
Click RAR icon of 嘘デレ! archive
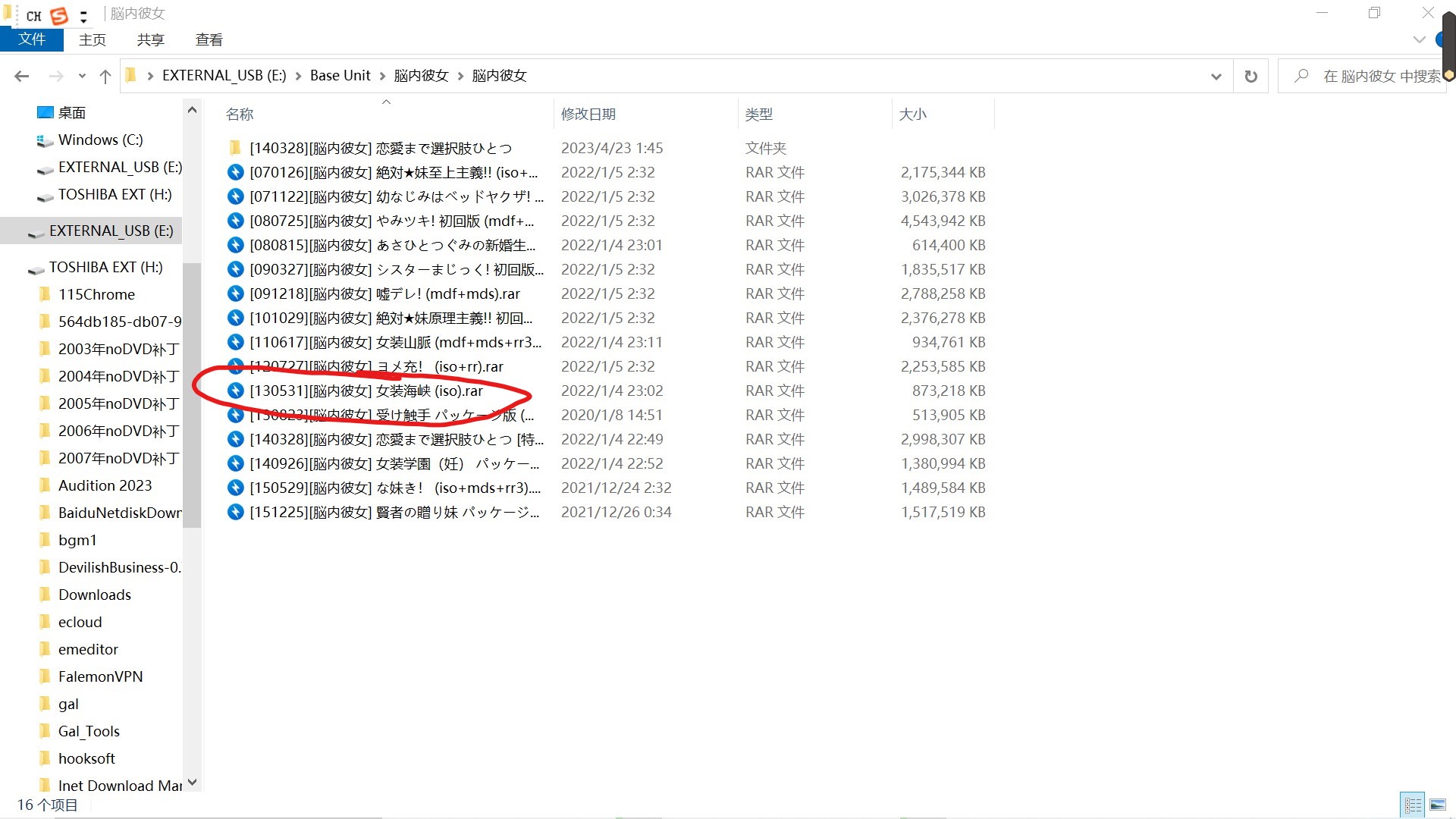(x=236, y=293)
